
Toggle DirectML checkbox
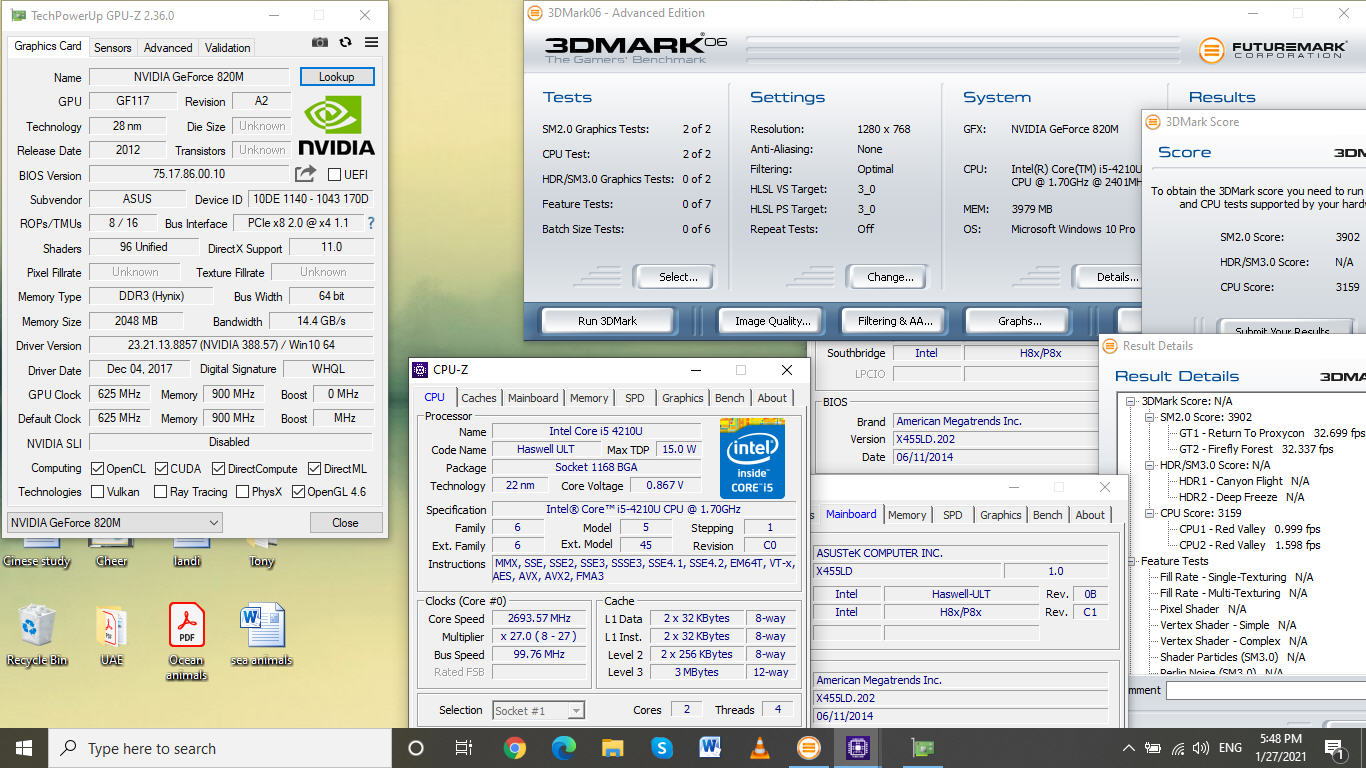tap(314, 468)
